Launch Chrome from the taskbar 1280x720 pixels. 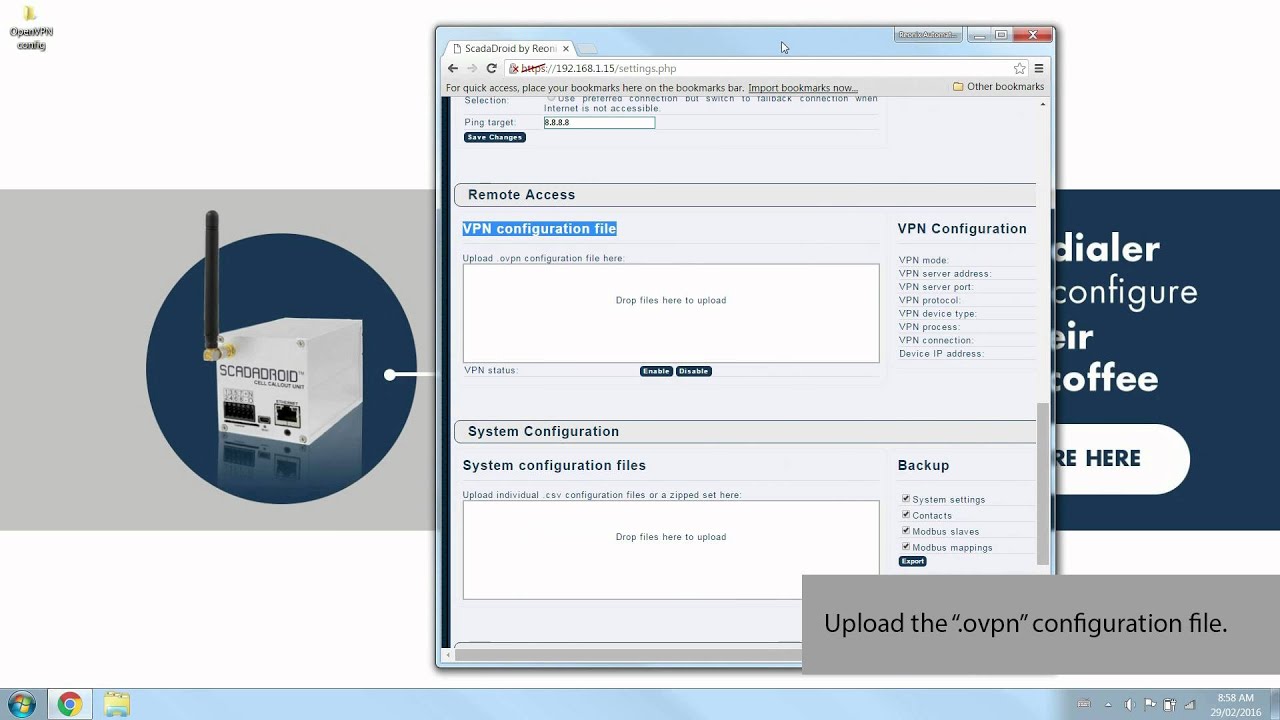[x=69, y=704]
